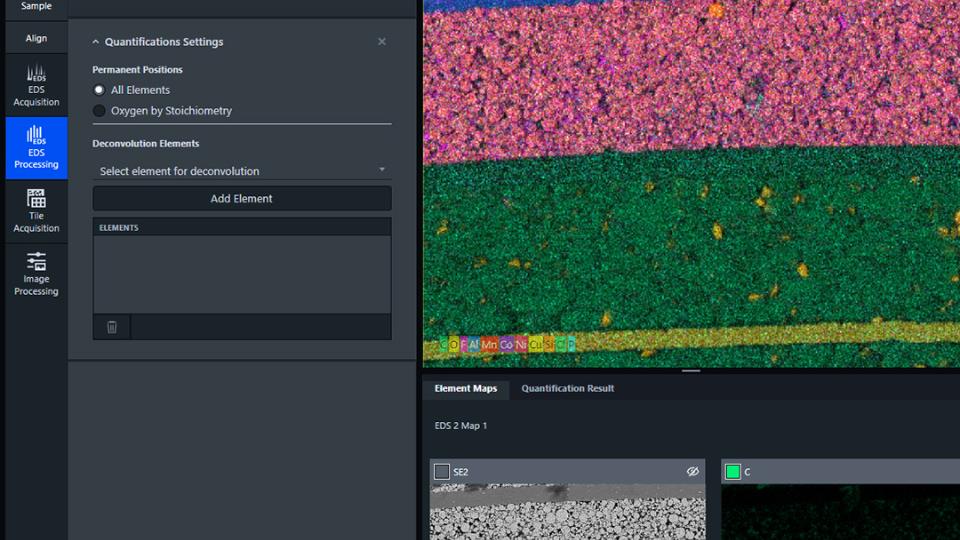
Task: Select the EDS Processing workspace
Action: pos(36,148)
